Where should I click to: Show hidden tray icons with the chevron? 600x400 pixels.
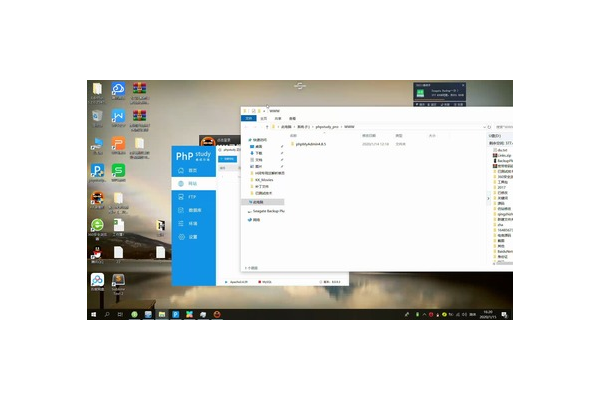(424, 314)
